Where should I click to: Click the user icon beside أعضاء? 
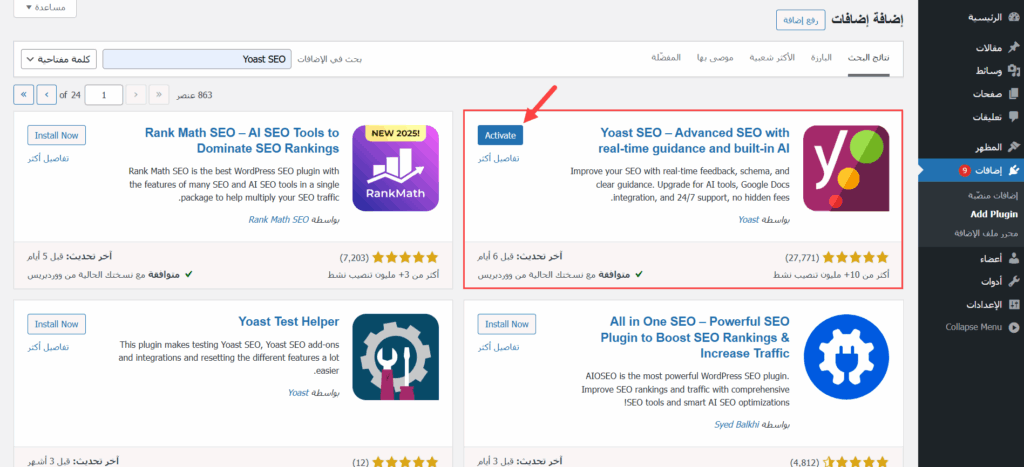coord(1013,258)
